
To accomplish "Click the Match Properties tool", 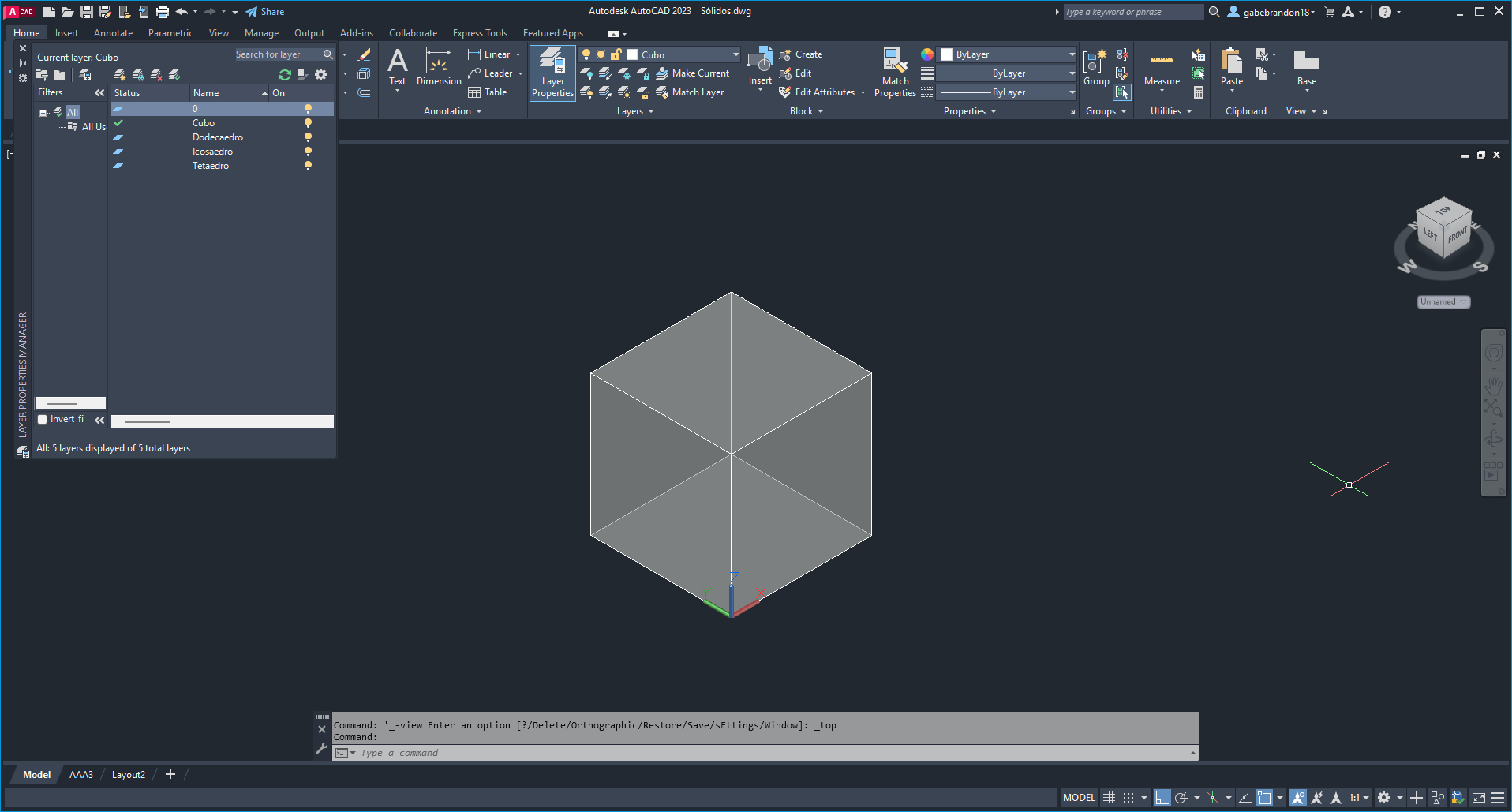I will [x=895, y=73].
